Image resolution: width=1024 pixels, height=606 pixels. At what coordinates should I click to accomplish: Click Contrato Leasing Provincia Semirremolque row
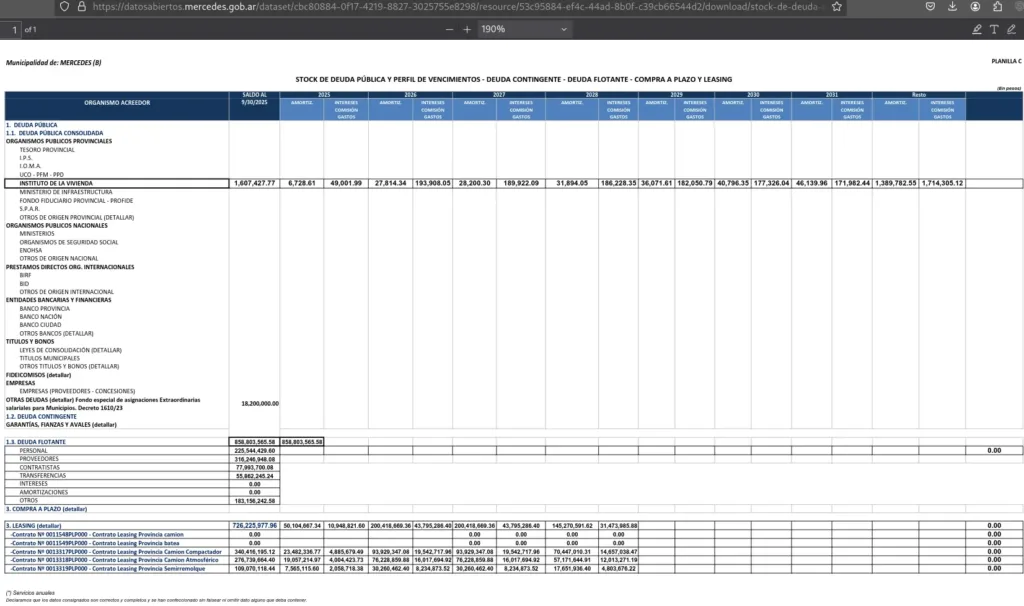click(x=108, y=569)
